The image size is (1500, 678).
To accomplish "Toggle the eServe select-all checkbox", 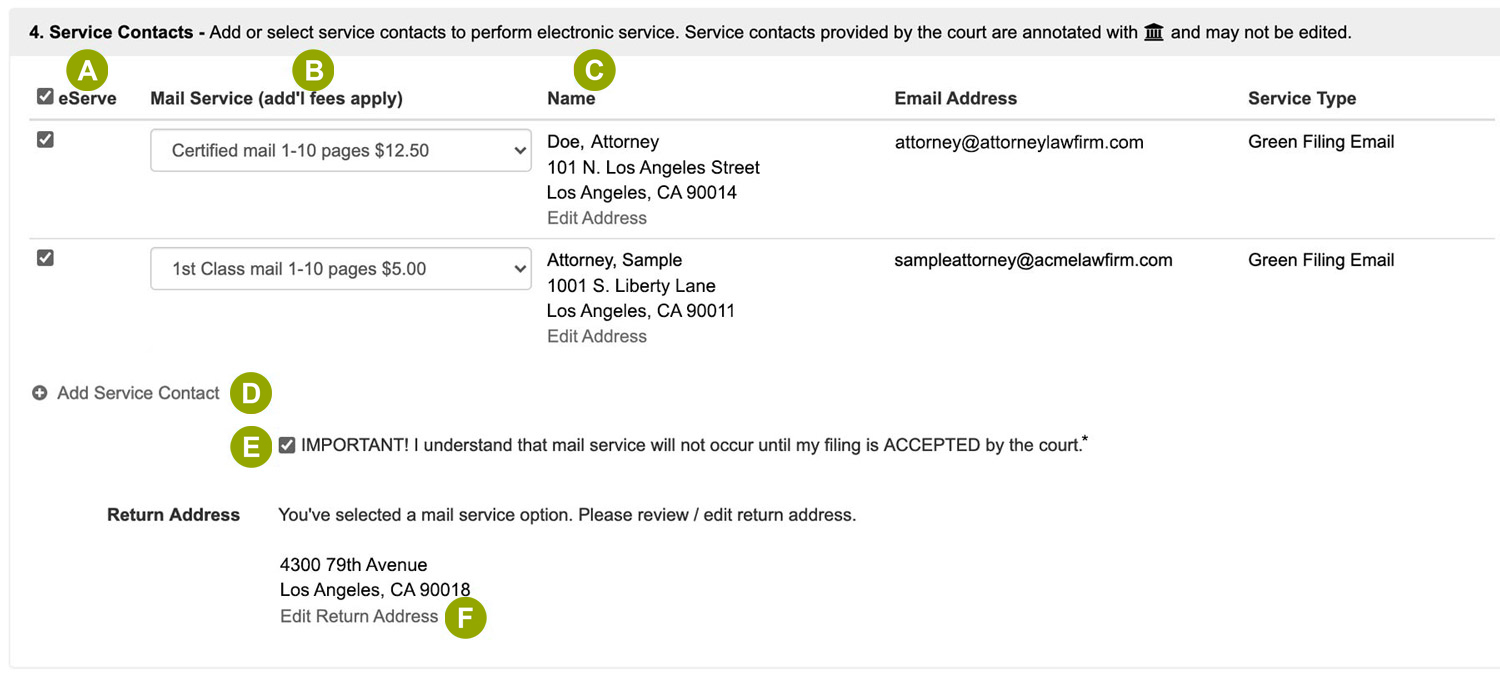I will click(x=44, y=97).
